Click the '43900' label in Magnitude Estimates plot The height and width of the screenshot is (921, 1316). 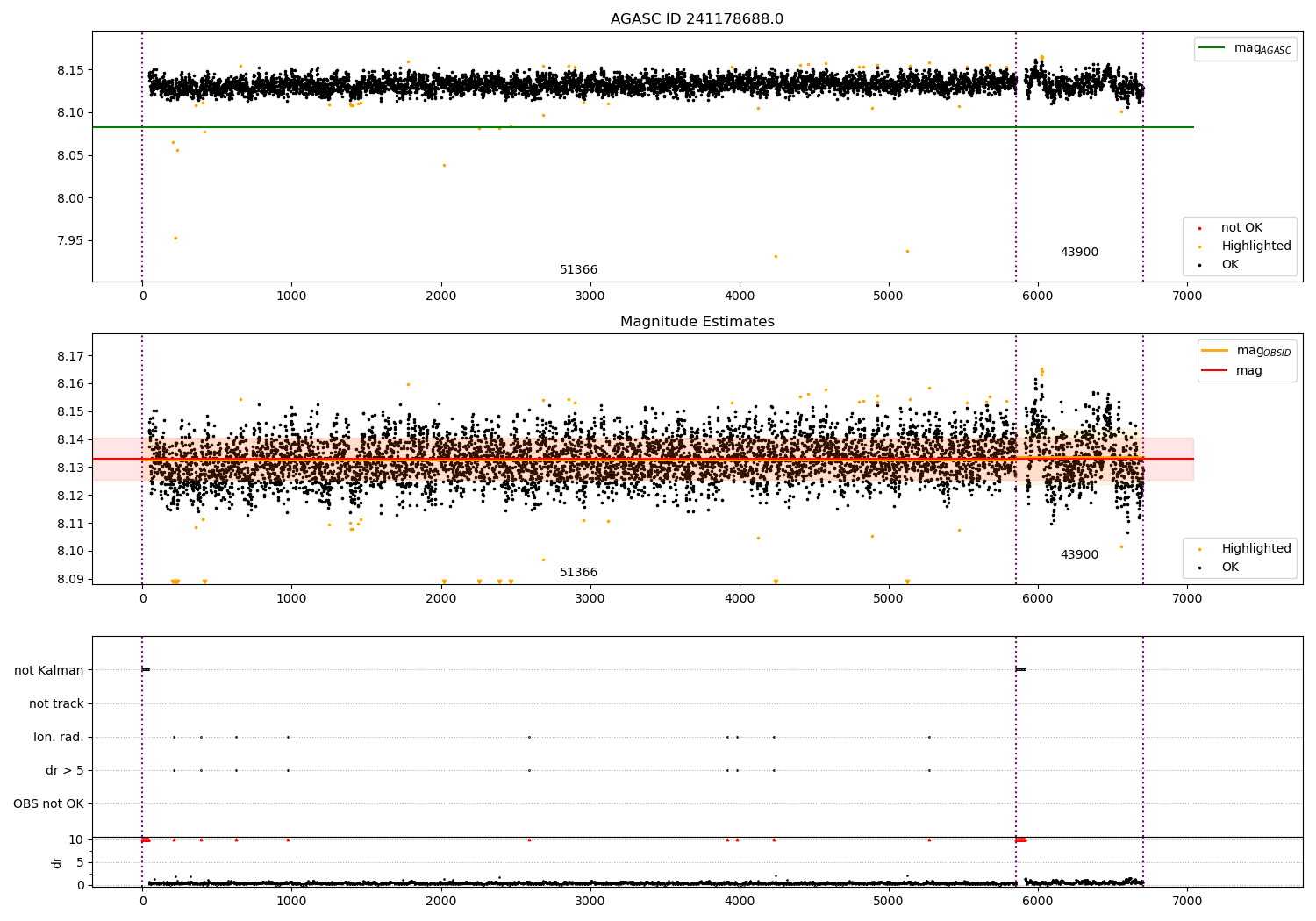coord(1079,555)
